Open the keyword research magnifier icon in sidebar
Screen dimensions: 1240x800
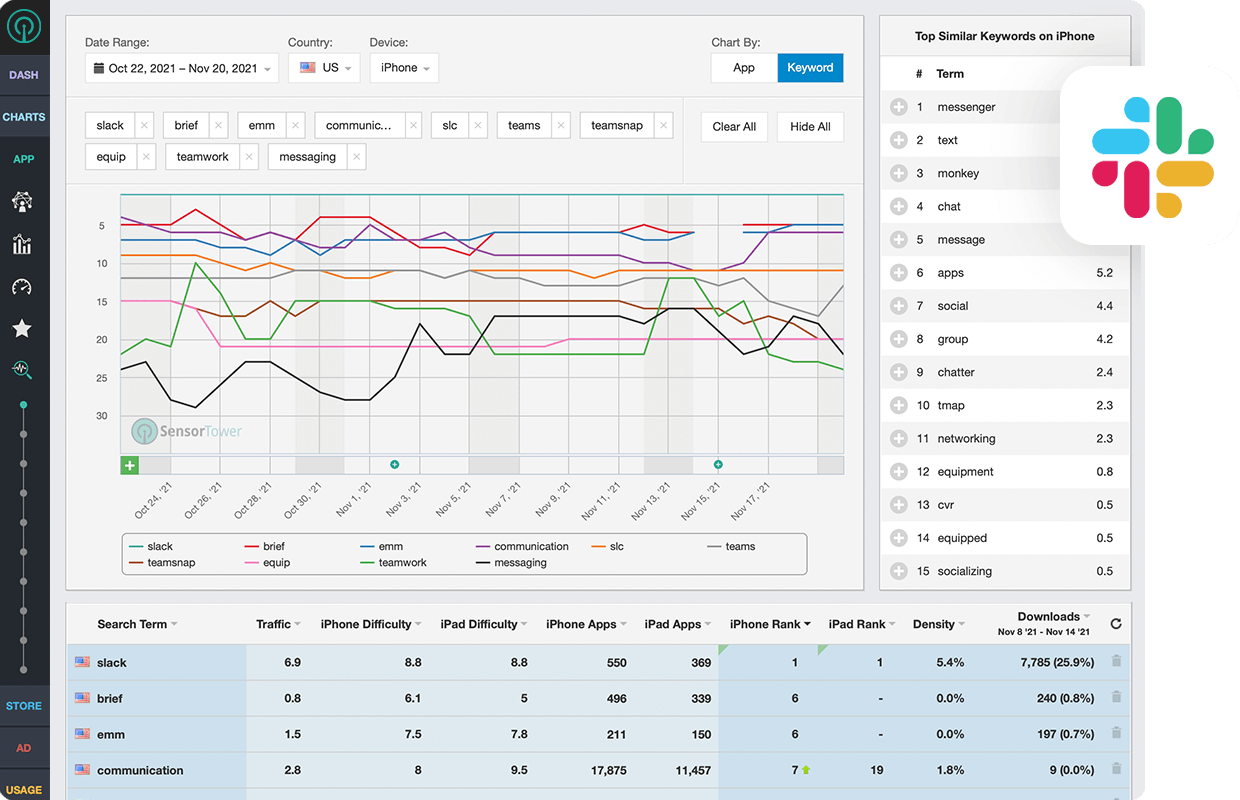(24, 370)
